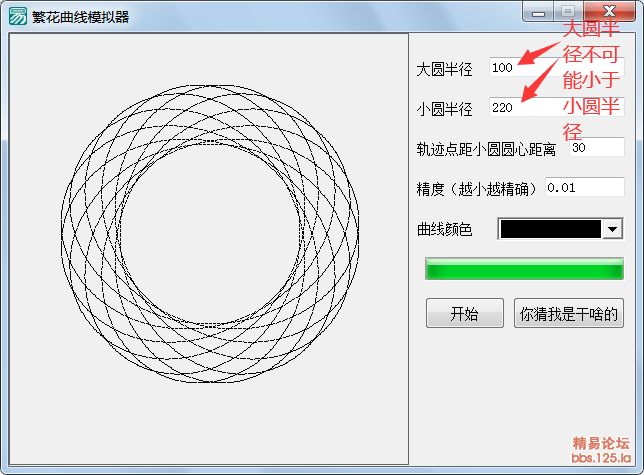The width and height of the screenshot is (644, 475).
Task: Click the green progress bar
Action: (524, 269)
